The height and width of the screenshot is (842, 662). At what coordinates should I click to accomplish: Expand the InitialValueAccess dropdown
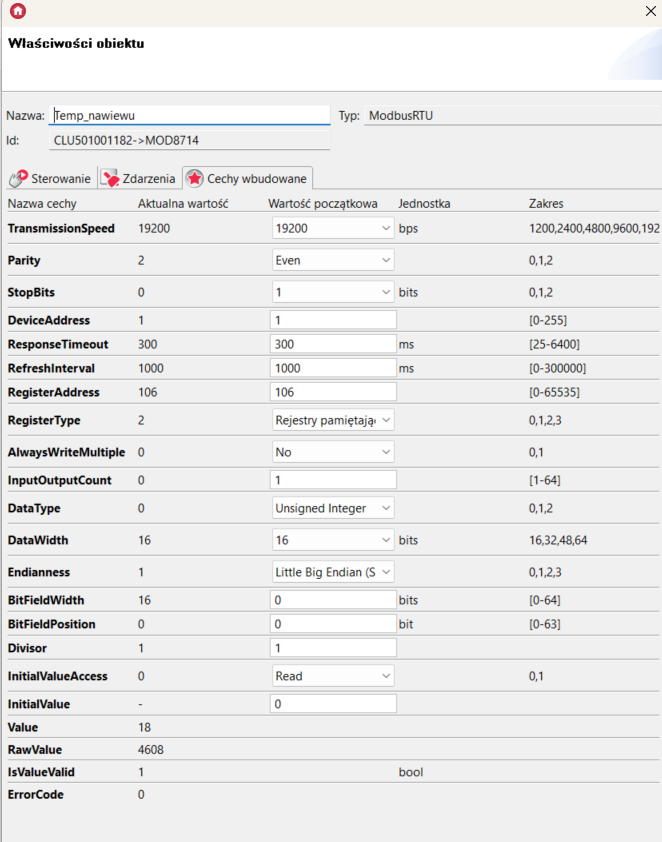tap(333, 676)
